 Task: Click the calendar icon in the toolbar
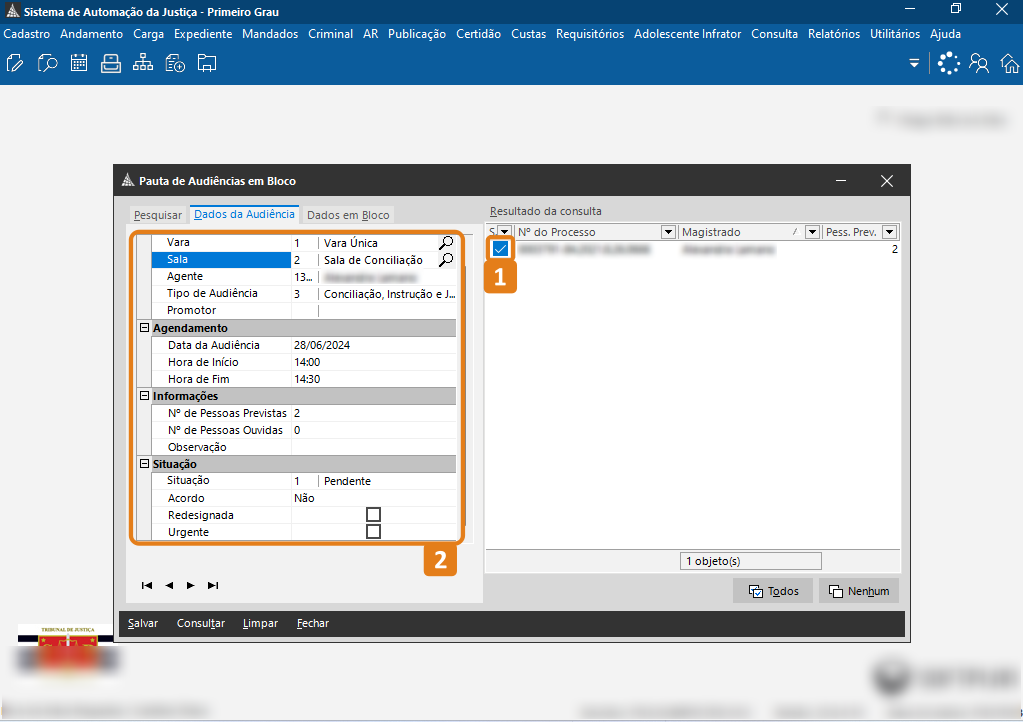[79, 64]
